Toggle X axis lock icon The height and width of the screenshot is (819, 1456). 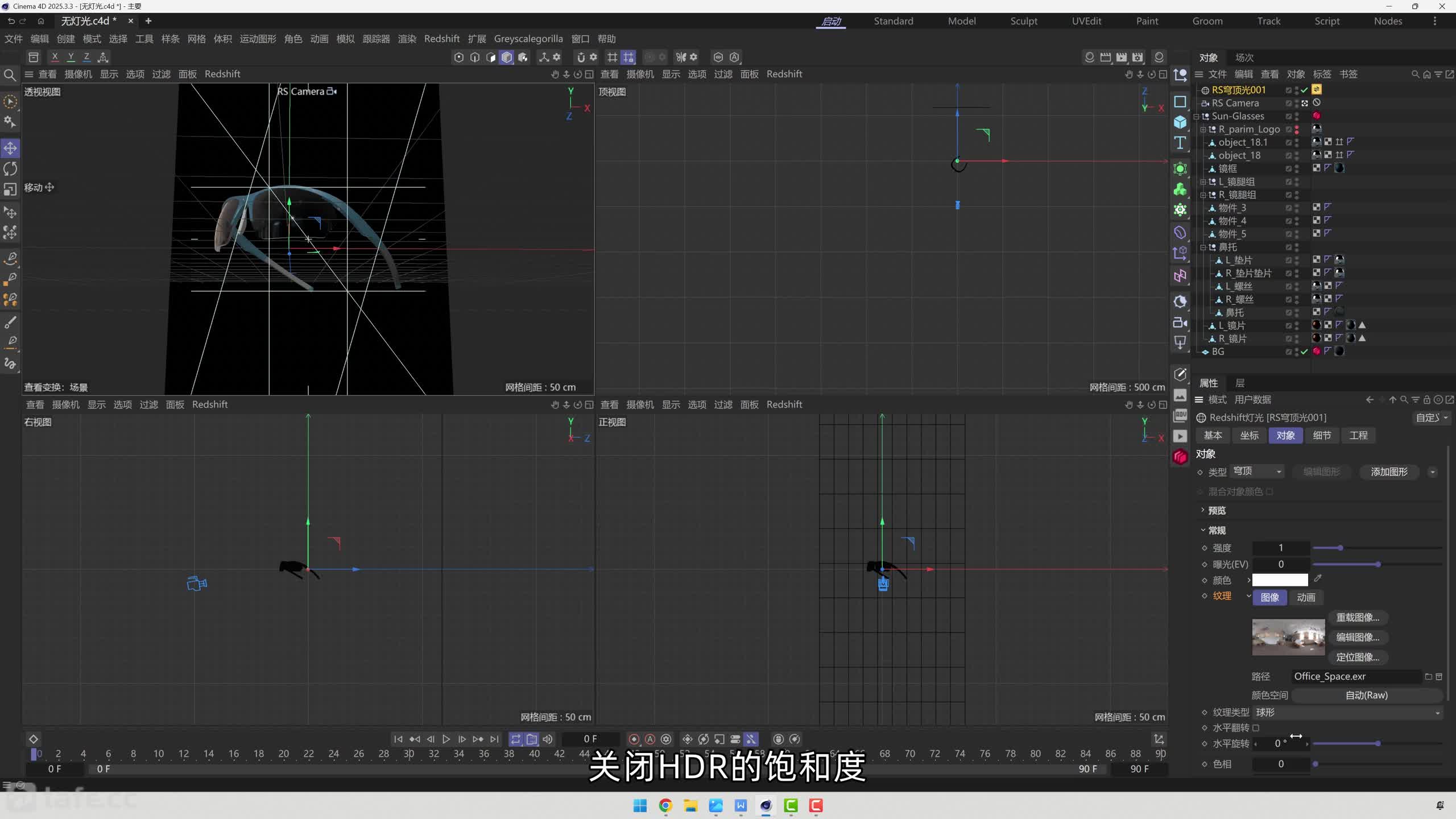click(x=55, y=57)
